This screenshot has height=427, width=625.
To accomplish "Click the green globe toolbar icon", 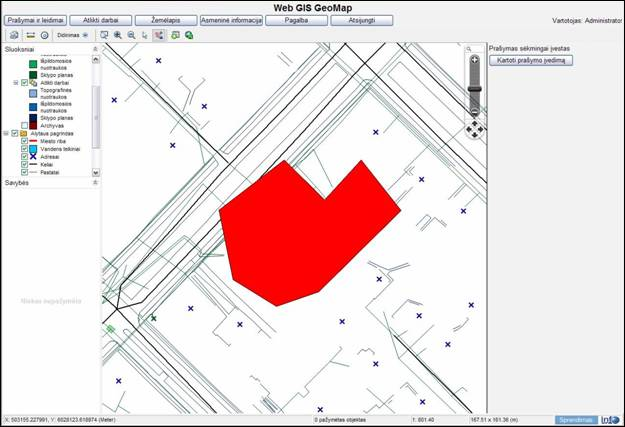I will point(189,35).
